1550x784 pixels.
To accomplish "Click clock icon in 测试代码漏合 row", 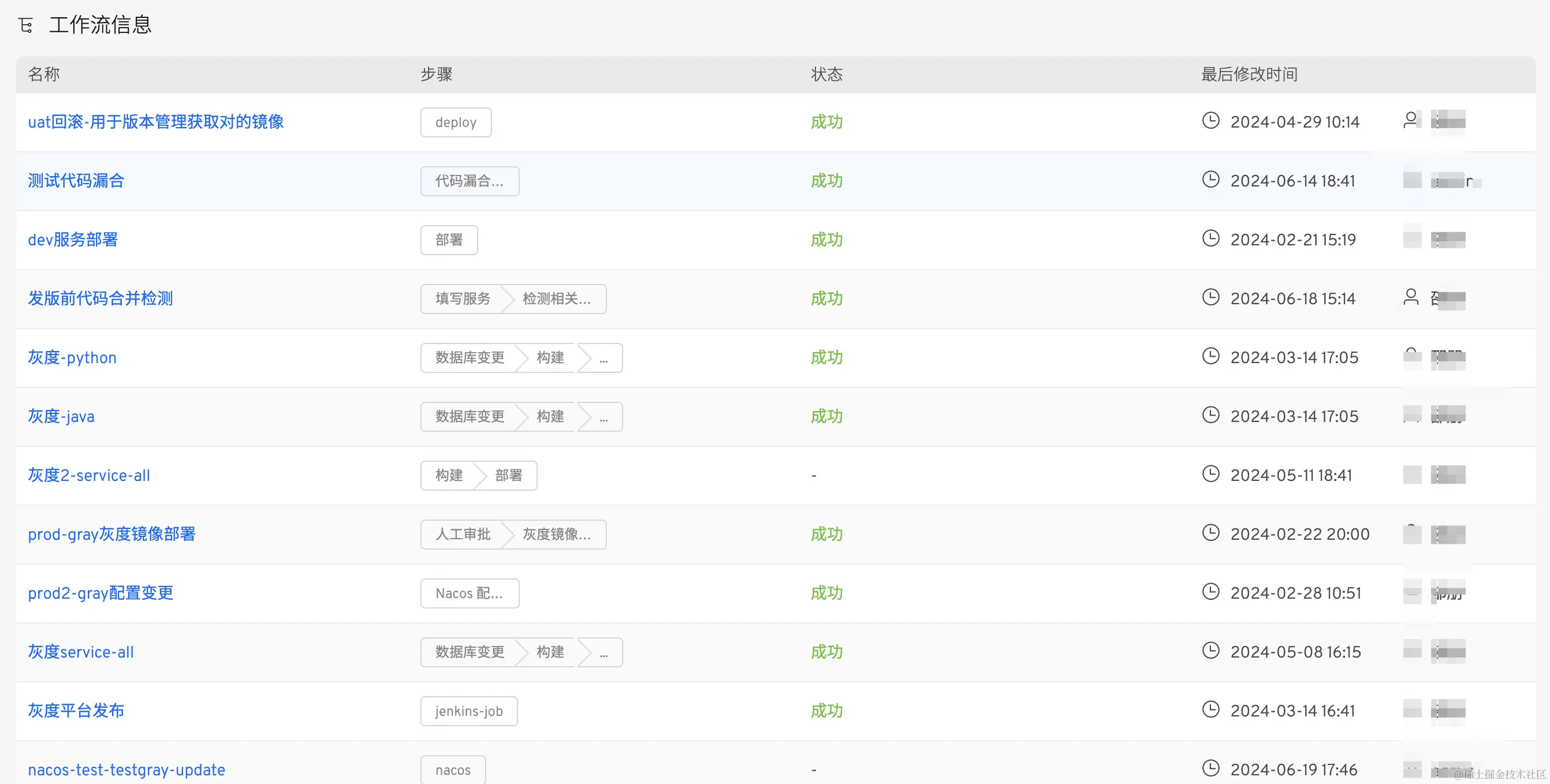I will pos(1210,180).
